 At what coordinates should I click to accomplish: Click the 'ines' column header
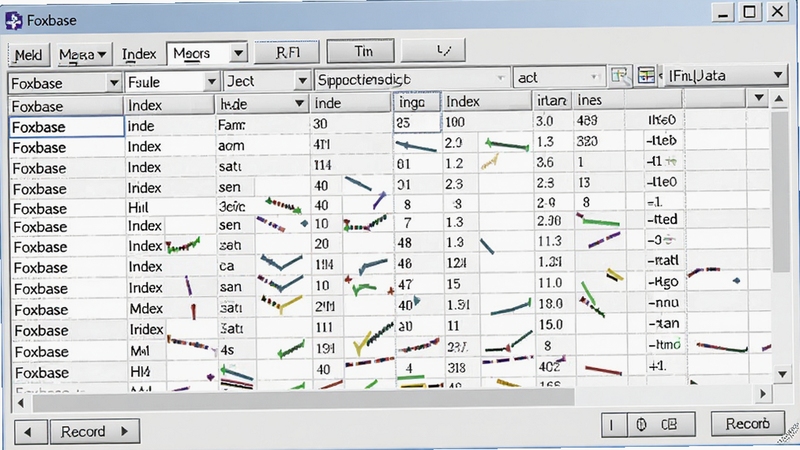pyautogui.click(x=598, y=101)
